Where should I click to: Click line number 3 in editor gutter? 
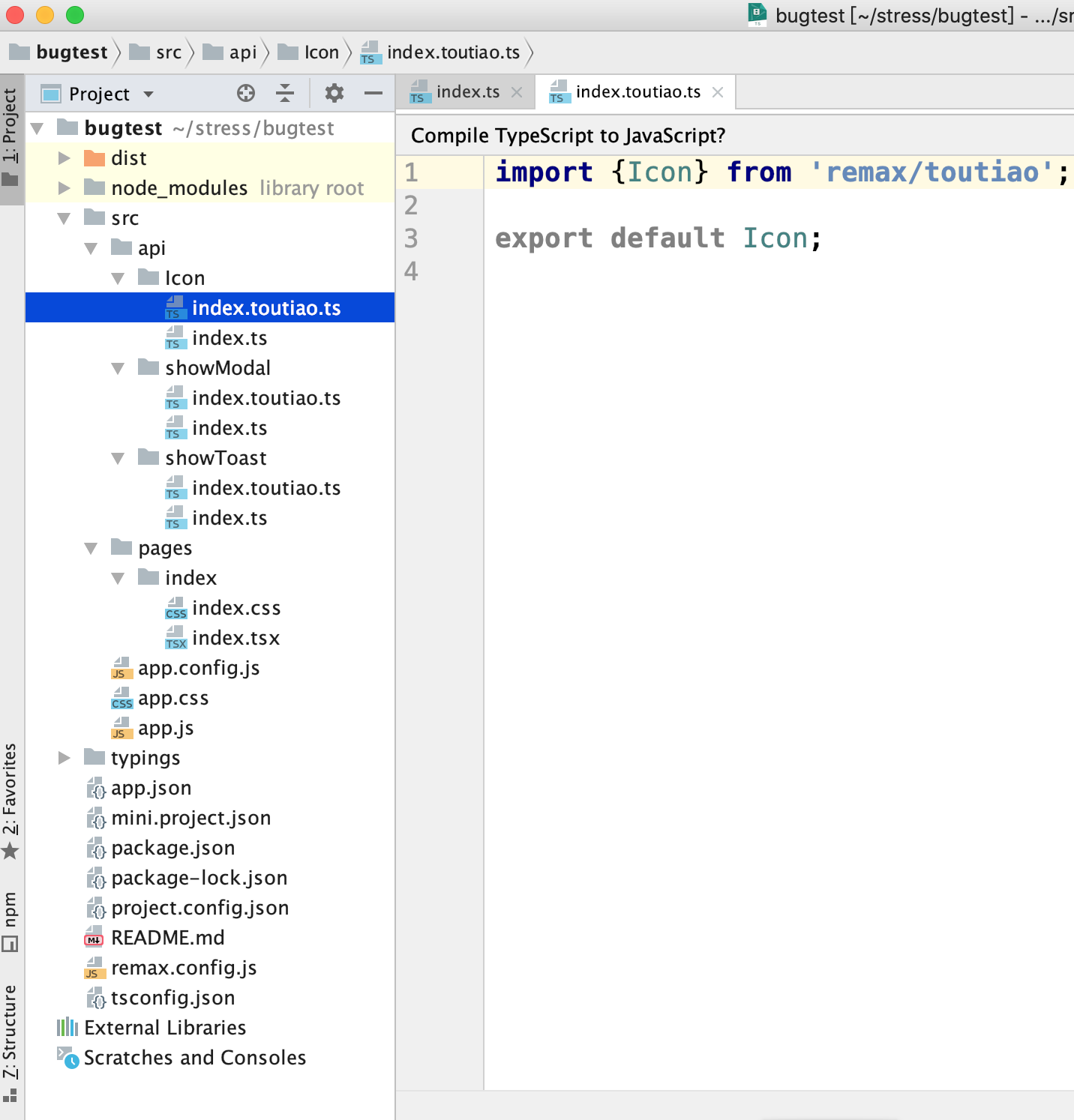tap(411, 238)
